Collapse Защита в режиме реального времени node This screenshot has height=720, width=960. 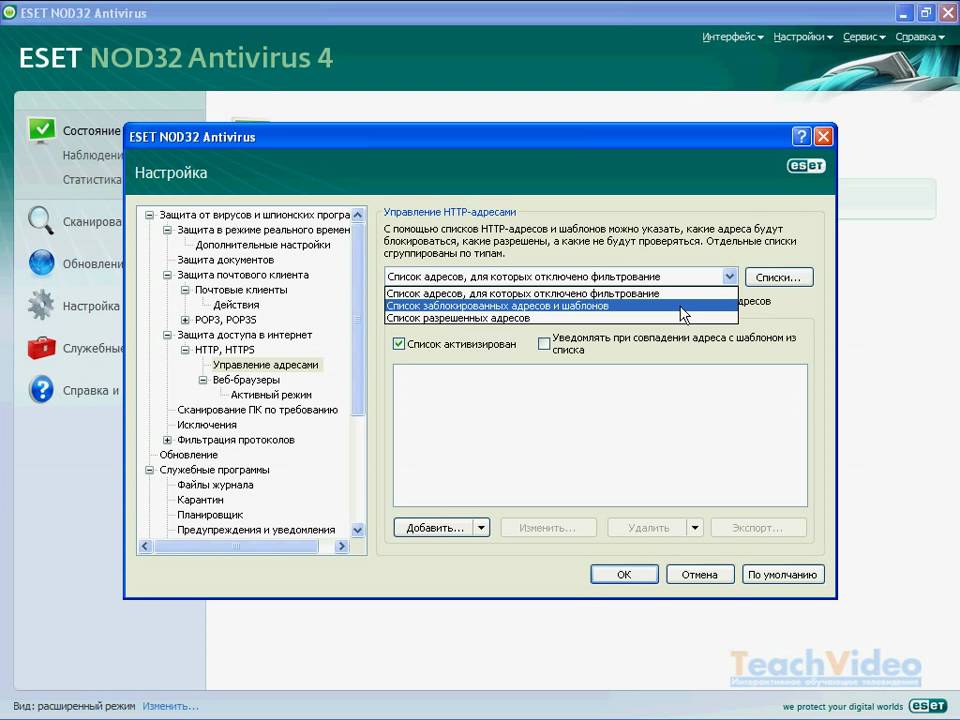[x=167, y=230]
